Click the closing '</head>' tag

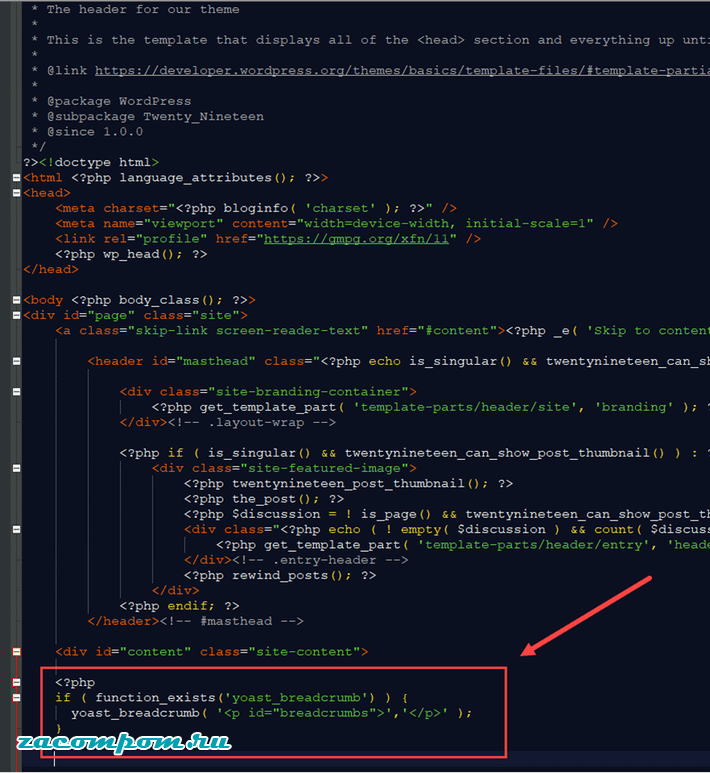(51, 269)
